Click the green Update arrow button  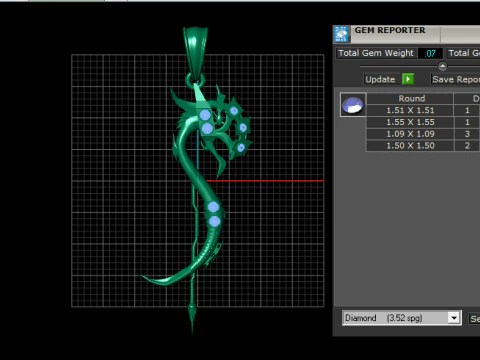408,79
